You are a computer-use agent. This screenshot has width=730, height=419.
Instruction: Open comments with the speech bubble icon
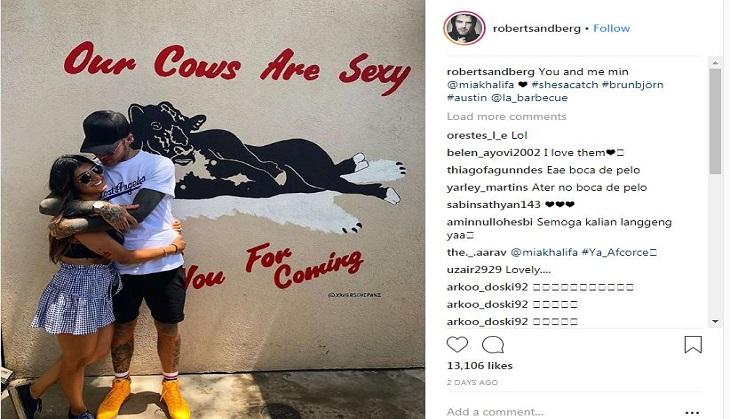(x=493, y=345)
